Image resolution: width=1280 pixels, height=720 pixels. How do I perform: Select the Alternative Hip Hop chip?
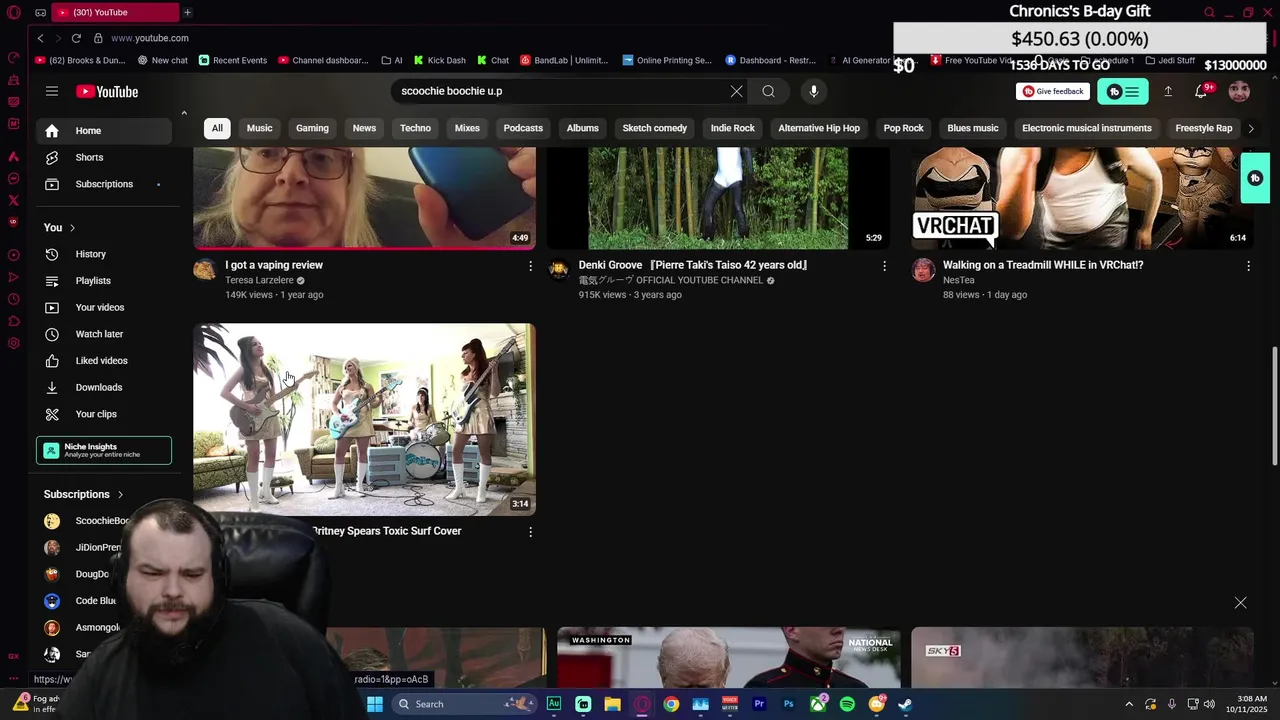819,128
